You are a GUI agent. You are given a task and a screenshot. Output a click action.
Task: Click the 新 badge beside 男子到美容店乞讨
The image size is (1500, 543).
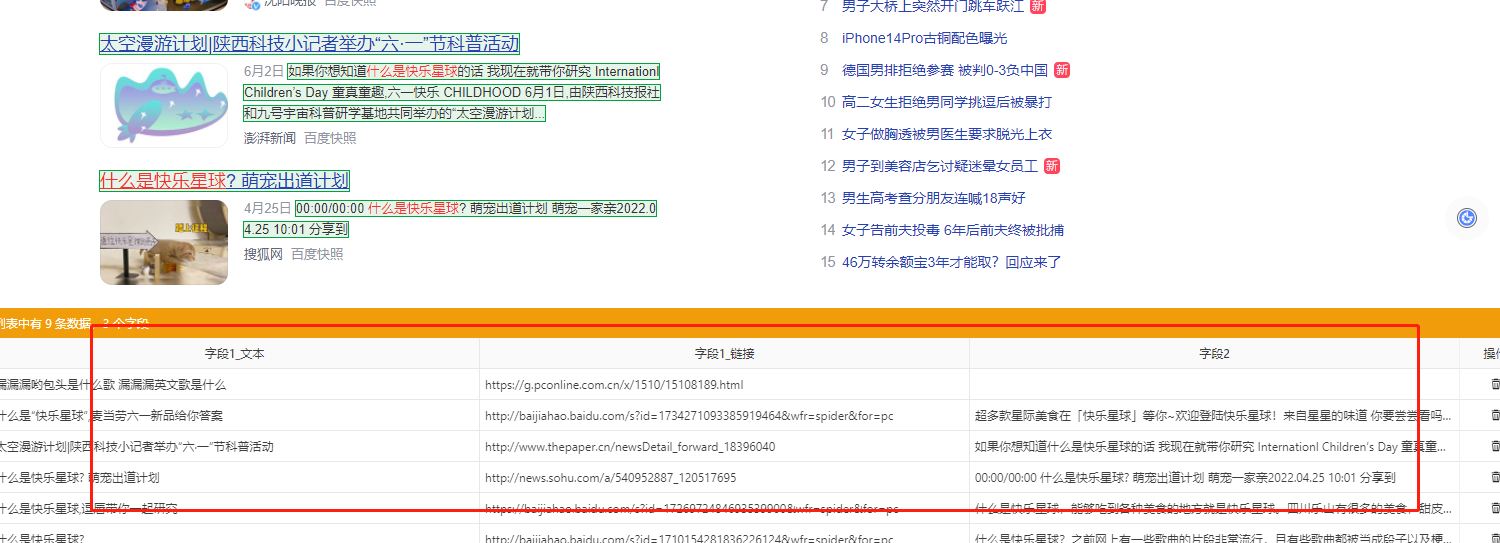[1052, 166]
